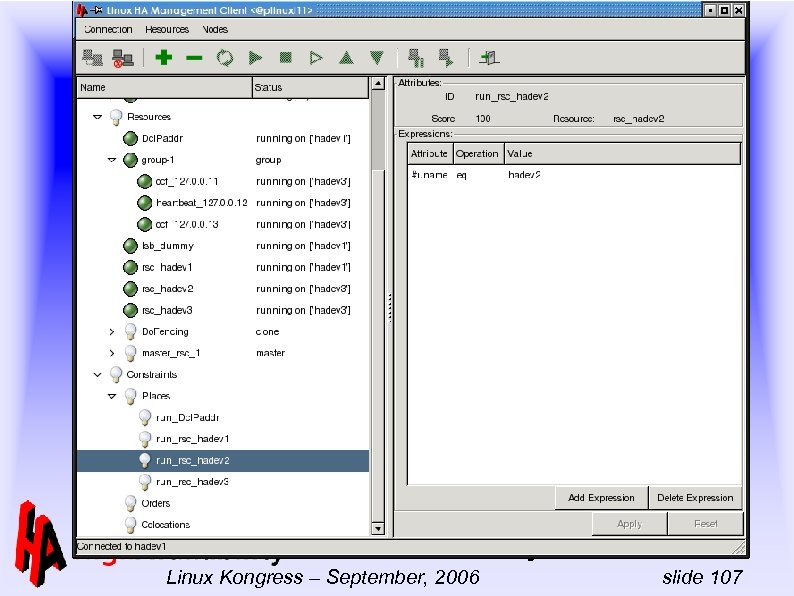This screenshot has width=794, height=596.
Task: Click light bulb icon beside Resources
Action: click(116, 117)
